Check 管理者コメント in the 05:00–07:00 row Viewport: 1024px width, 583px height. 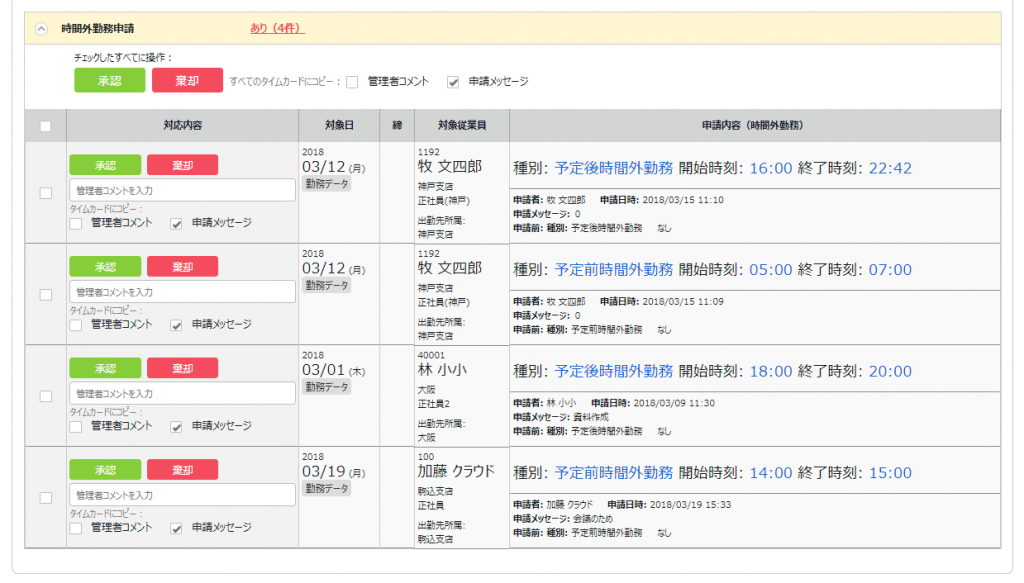click(76, 325)
